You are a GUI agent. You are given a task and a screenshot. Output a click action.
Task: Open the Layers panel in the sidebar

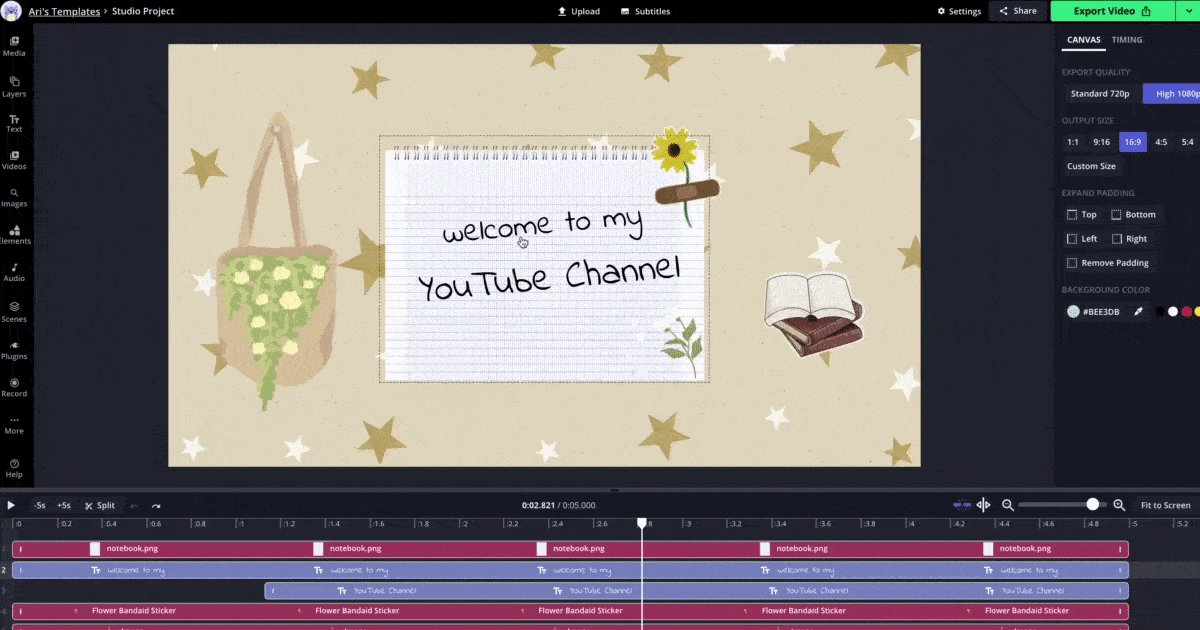click(14, 87)
